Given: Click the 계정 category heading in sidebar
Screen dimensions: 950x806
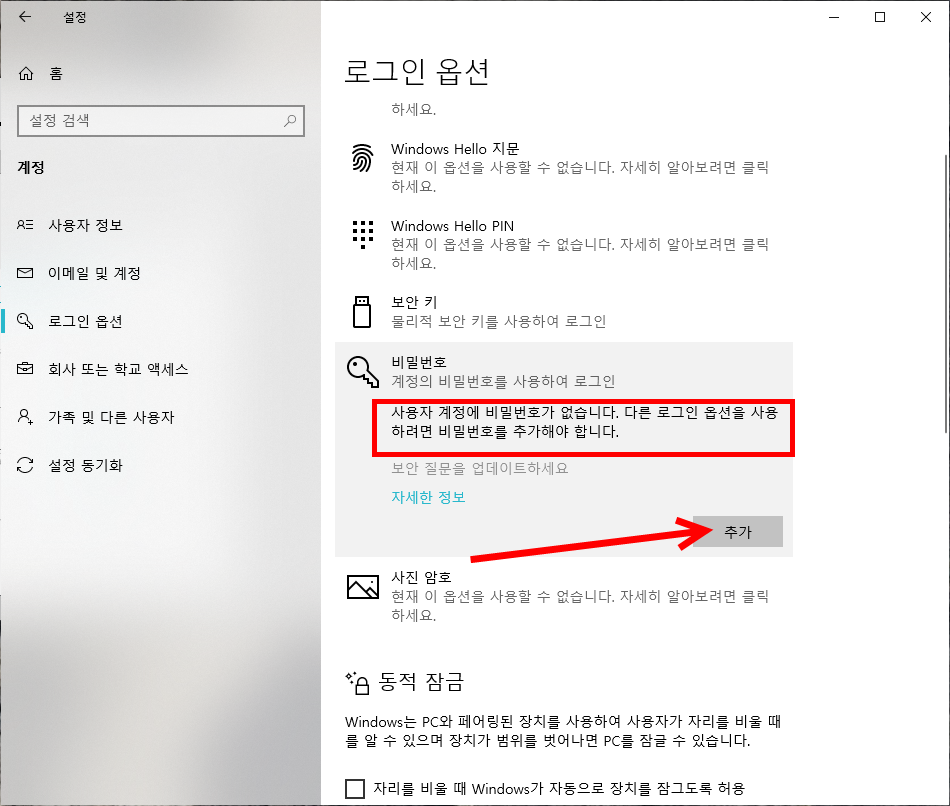Looking at the screenshot, I should 31,167.
